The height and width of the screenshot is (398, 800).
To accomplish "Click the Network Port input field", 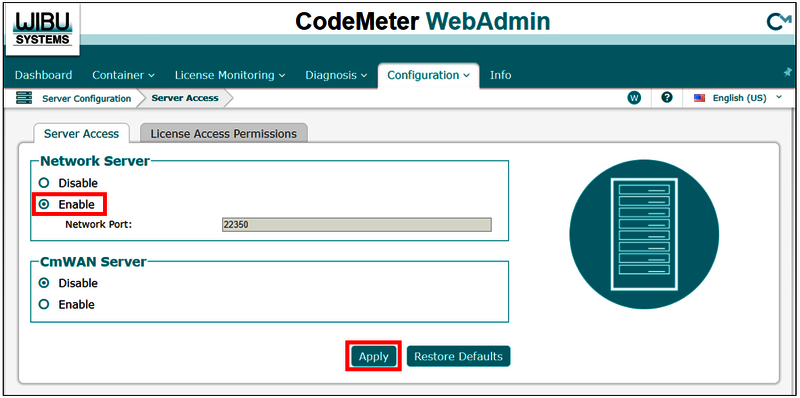I will pos(357,225).
